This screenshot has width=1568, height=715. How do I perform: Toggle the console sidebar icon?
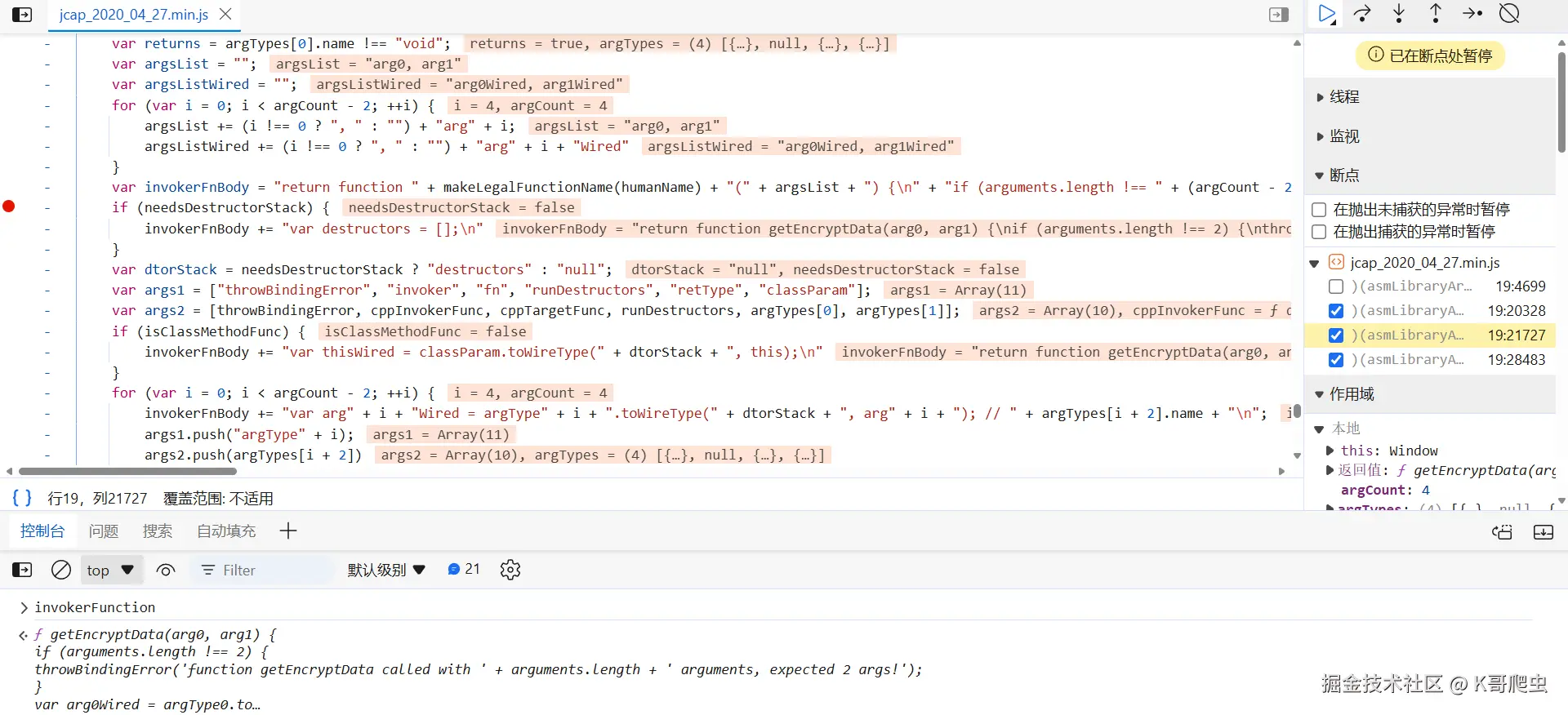22,570
